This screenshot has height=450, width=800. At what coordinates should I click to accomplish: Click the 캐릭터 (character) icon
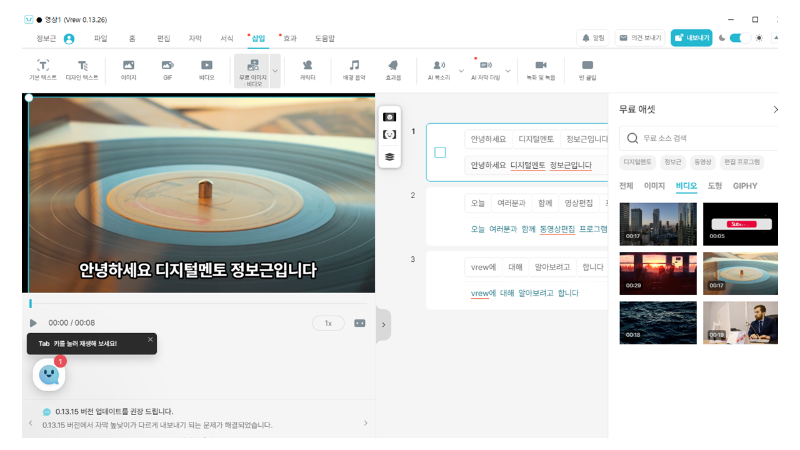[308, 69]
